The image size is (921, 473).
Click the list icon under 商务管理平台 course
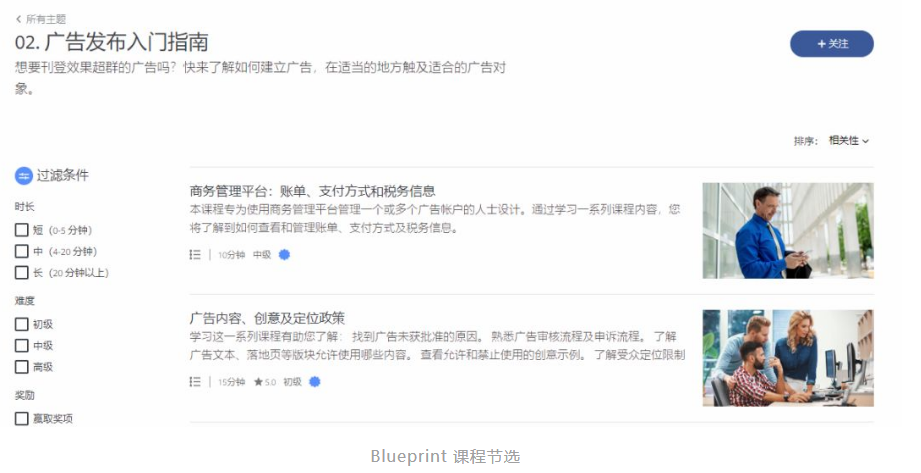pos(195,254)
